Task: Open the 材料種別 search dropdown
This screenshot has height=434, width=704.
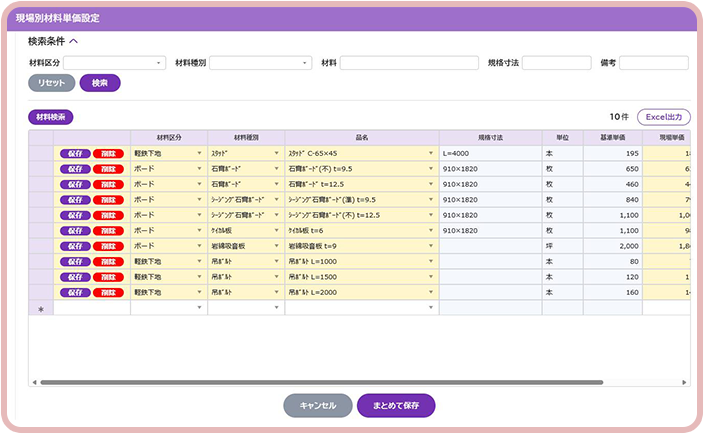Action: (260, 63)
